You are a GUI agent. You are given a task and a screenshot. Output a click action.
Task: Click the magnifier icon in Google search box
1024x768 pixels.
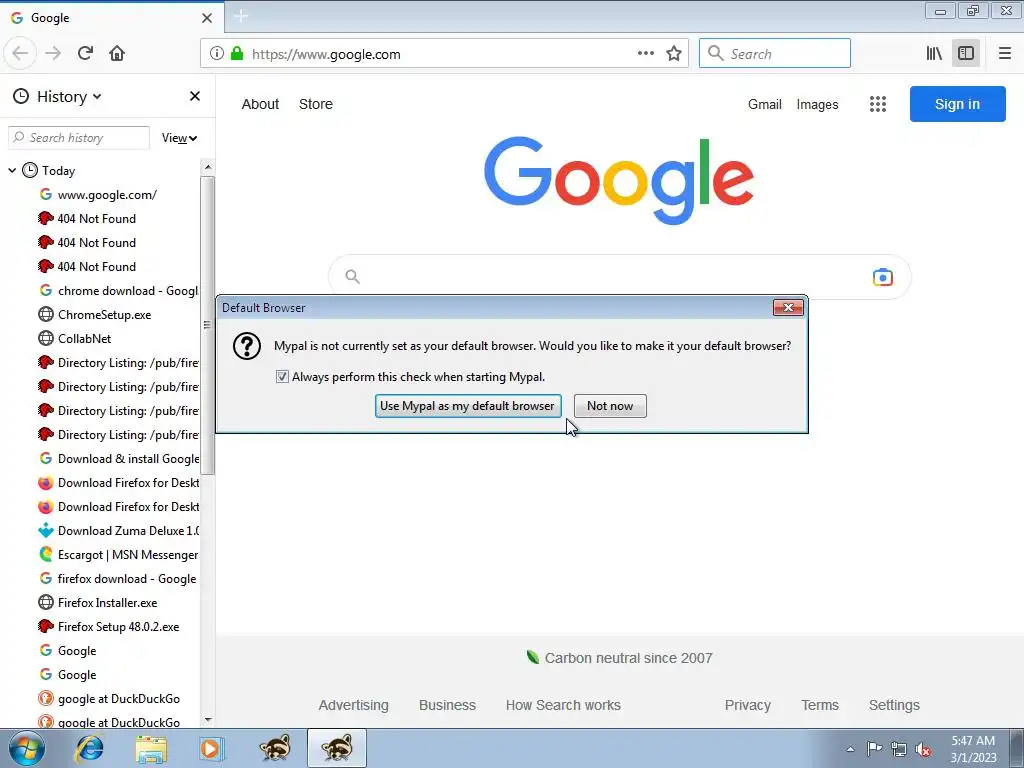353,277
